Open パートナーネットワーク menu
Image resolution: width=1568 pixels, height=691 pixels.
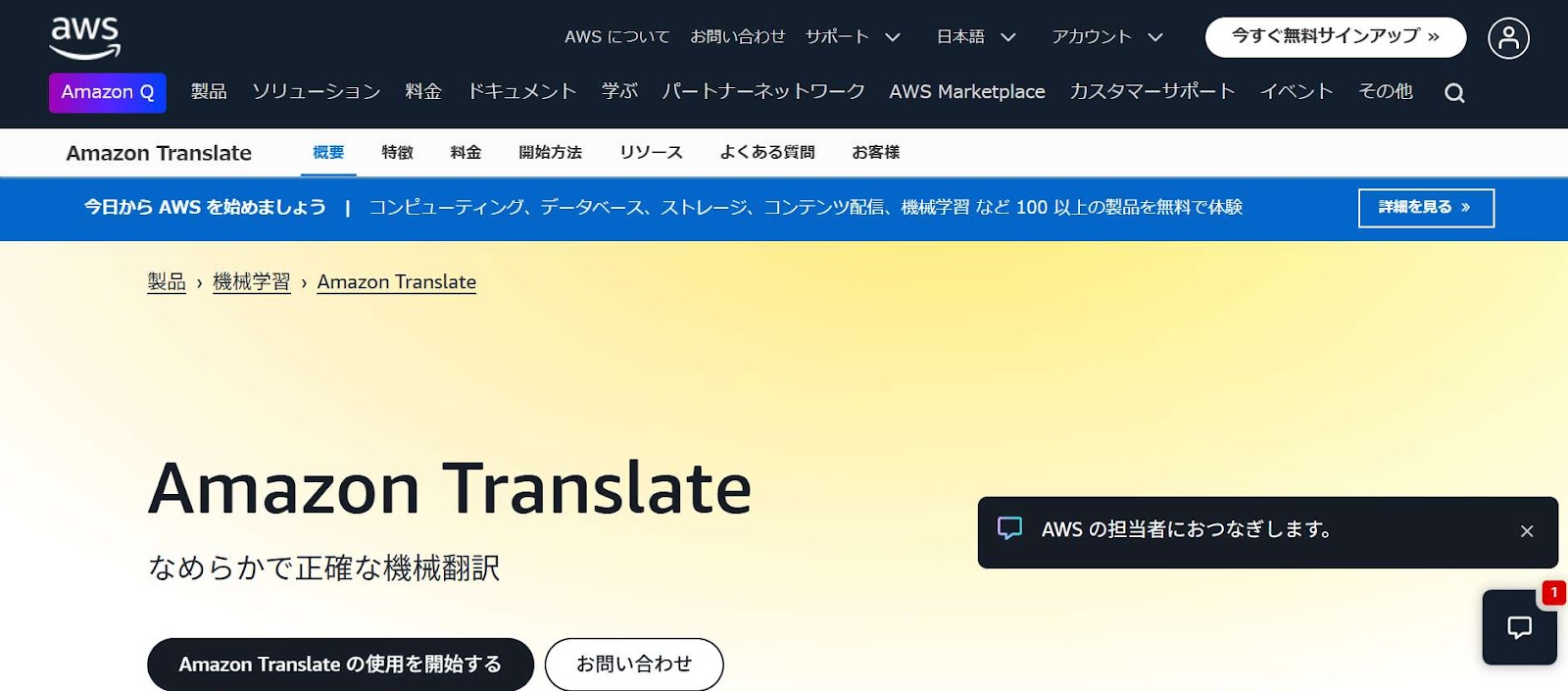tap(763, 92)
